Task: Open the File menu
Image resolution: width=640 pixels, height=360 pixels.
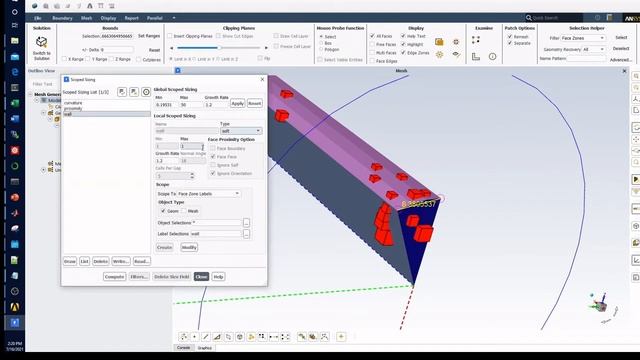Action: click(38, 18)
